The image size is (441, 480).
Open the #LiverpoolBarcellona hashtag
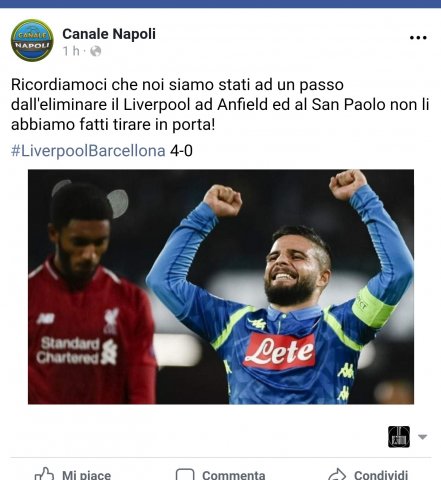coord(88,151)
